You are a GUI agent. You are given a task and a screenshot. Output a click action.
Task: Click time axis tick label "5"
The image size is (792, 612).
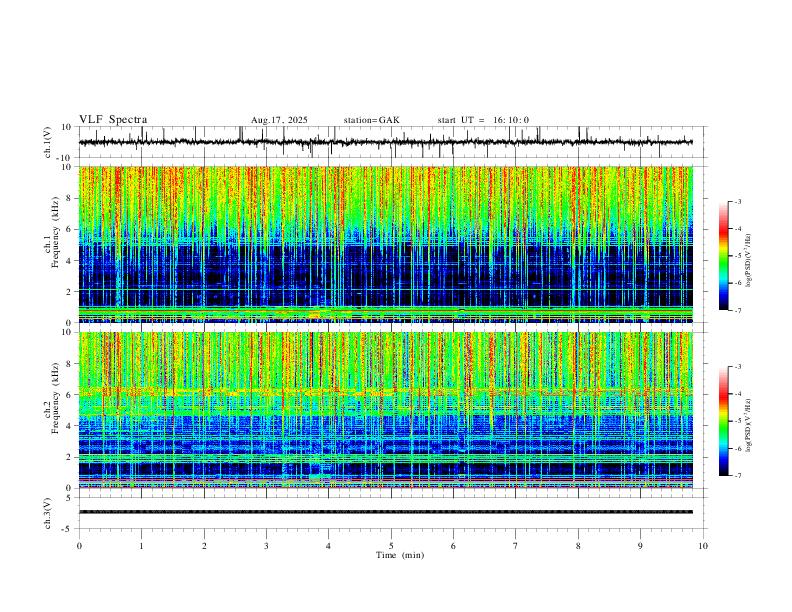click(391, 546)
